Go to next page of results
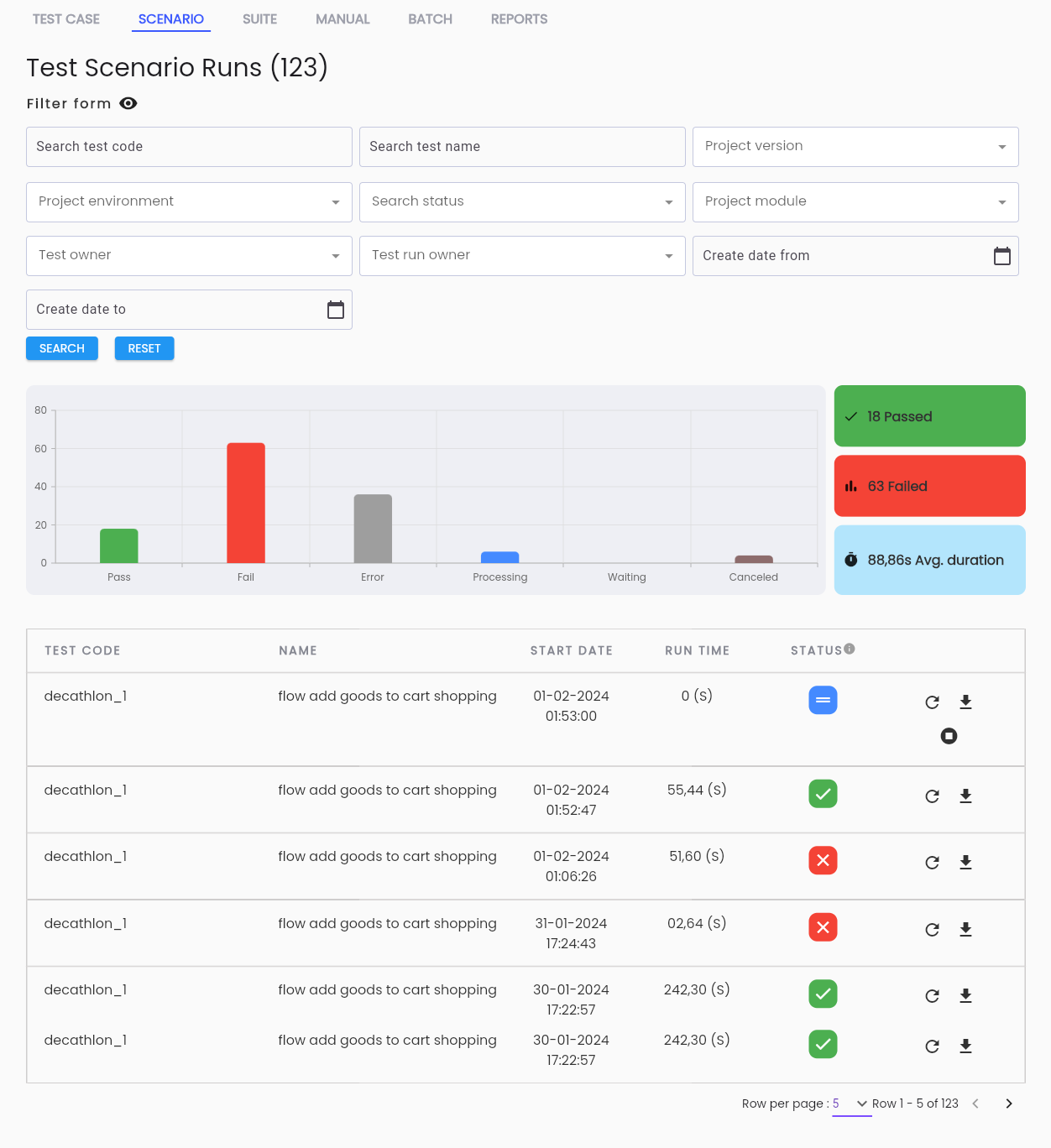Image resolution: width=1051 pixels, height=1148 pixels. tap(1009, 1104)
